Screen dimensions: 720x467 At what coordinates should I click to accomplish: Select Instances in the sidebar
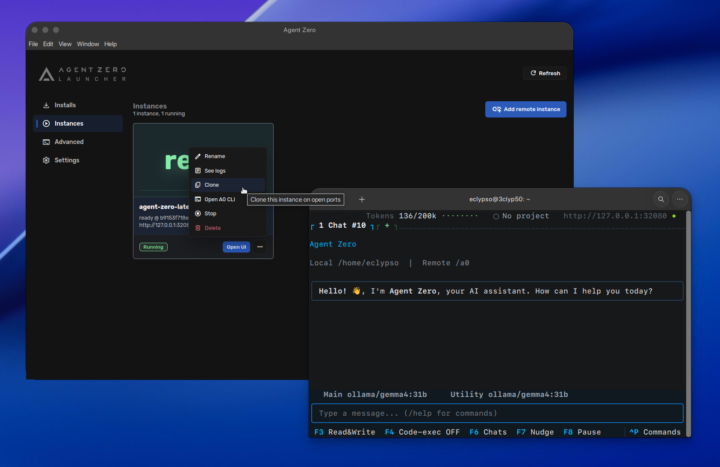(78, 124)
